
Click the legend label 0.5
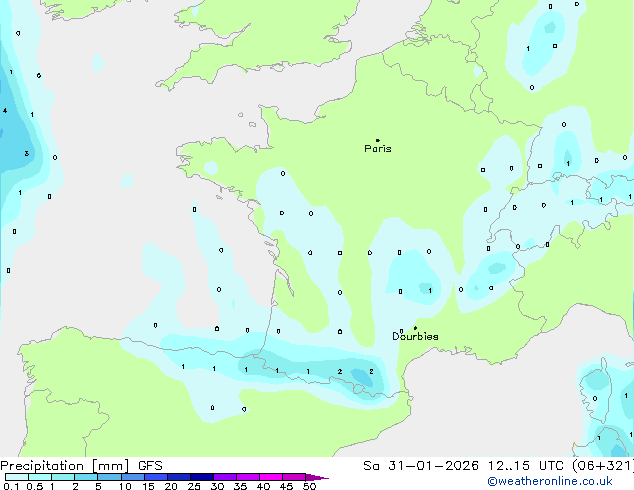point(35,486)
